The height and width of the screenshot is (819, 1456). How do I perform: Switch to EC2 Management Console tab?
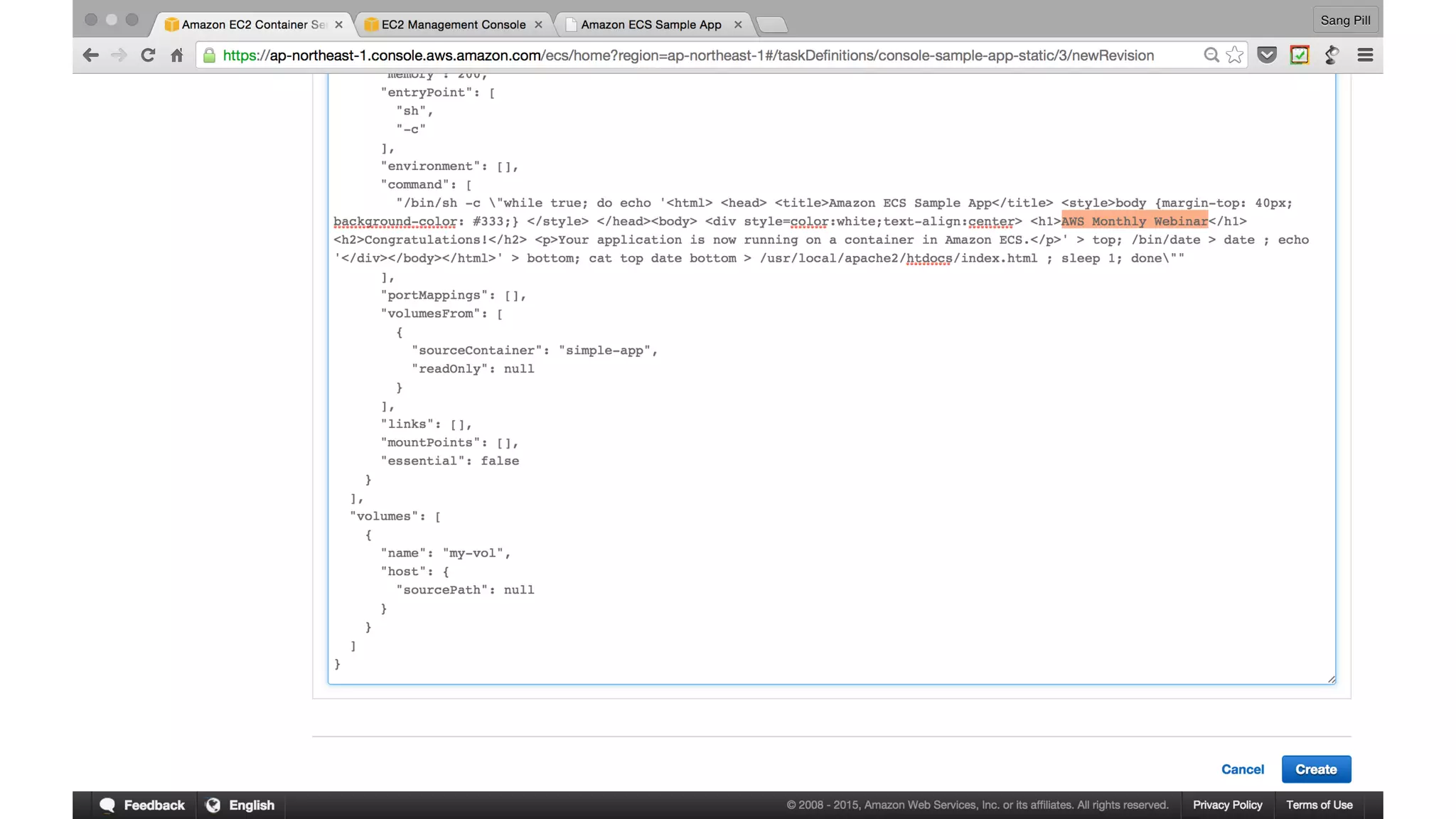click(453, 25)
